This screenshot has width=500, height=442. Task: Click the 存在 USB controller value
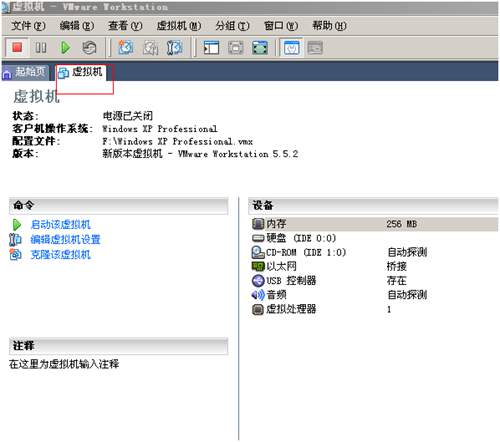point(397,281)
